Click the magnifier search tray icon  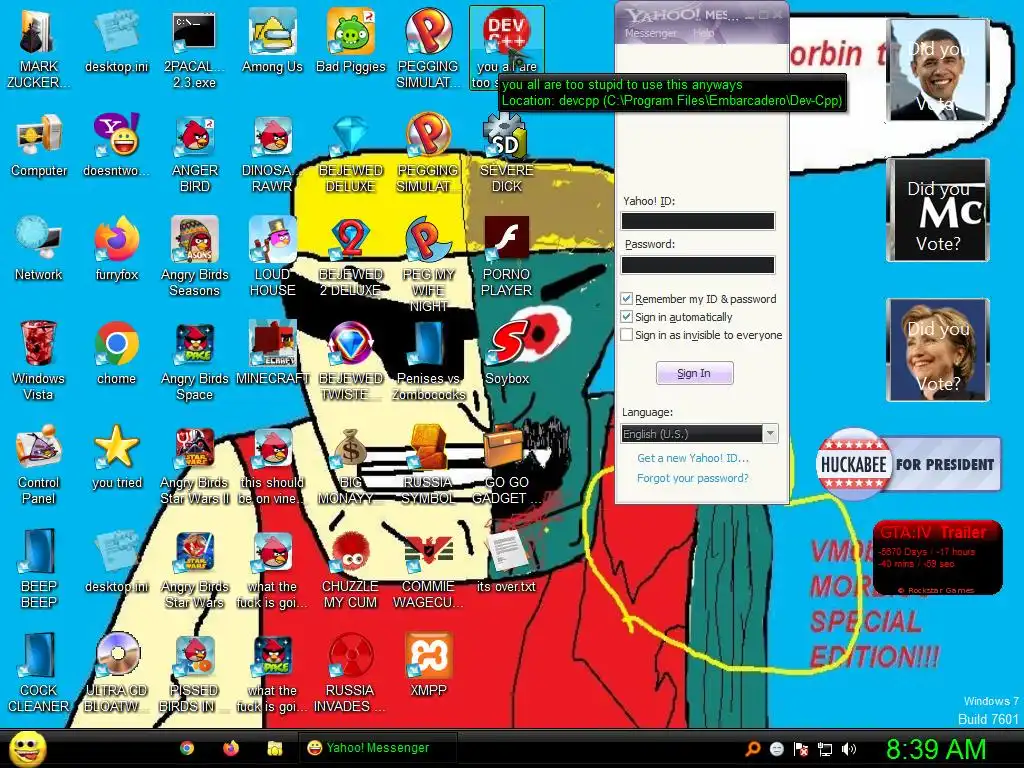point(752,749)
